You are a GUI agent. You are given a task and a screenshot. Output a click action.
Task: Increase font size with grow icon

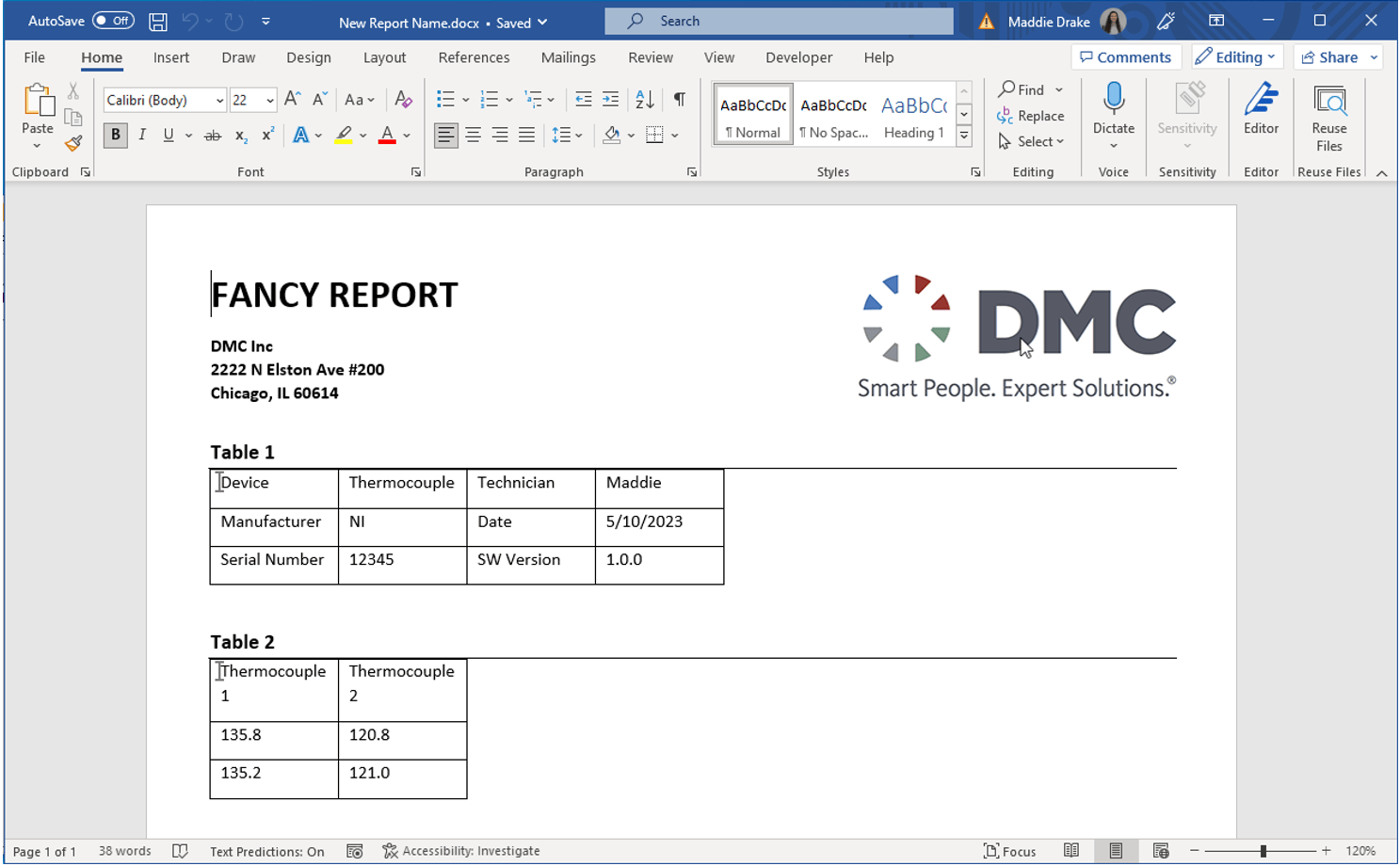[x=293, y=99]
